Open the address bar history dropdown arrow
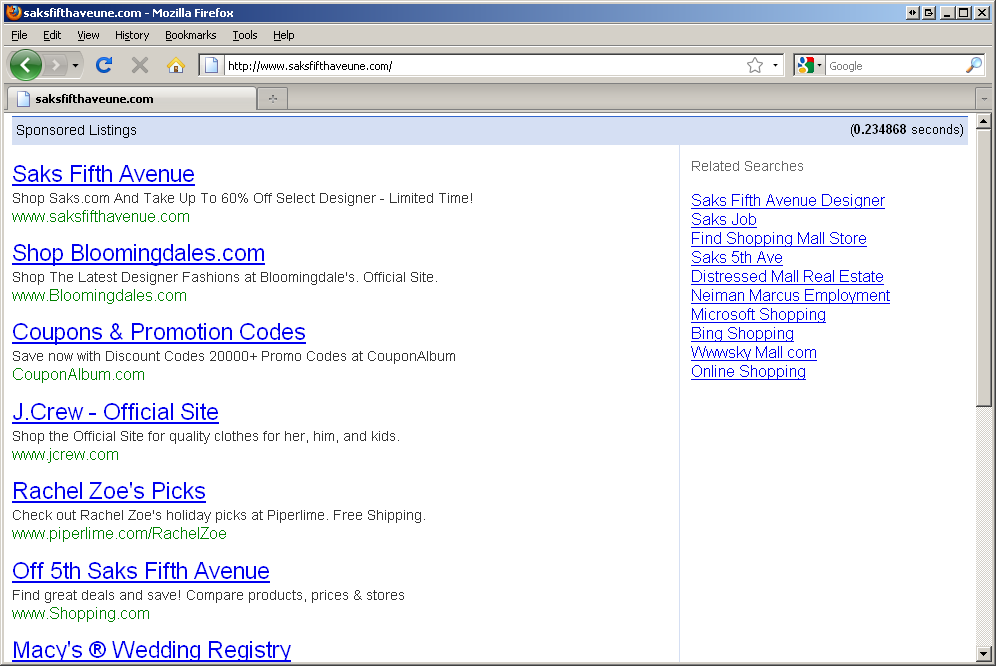This screenshot has height=666, width=996. [775, 65]
